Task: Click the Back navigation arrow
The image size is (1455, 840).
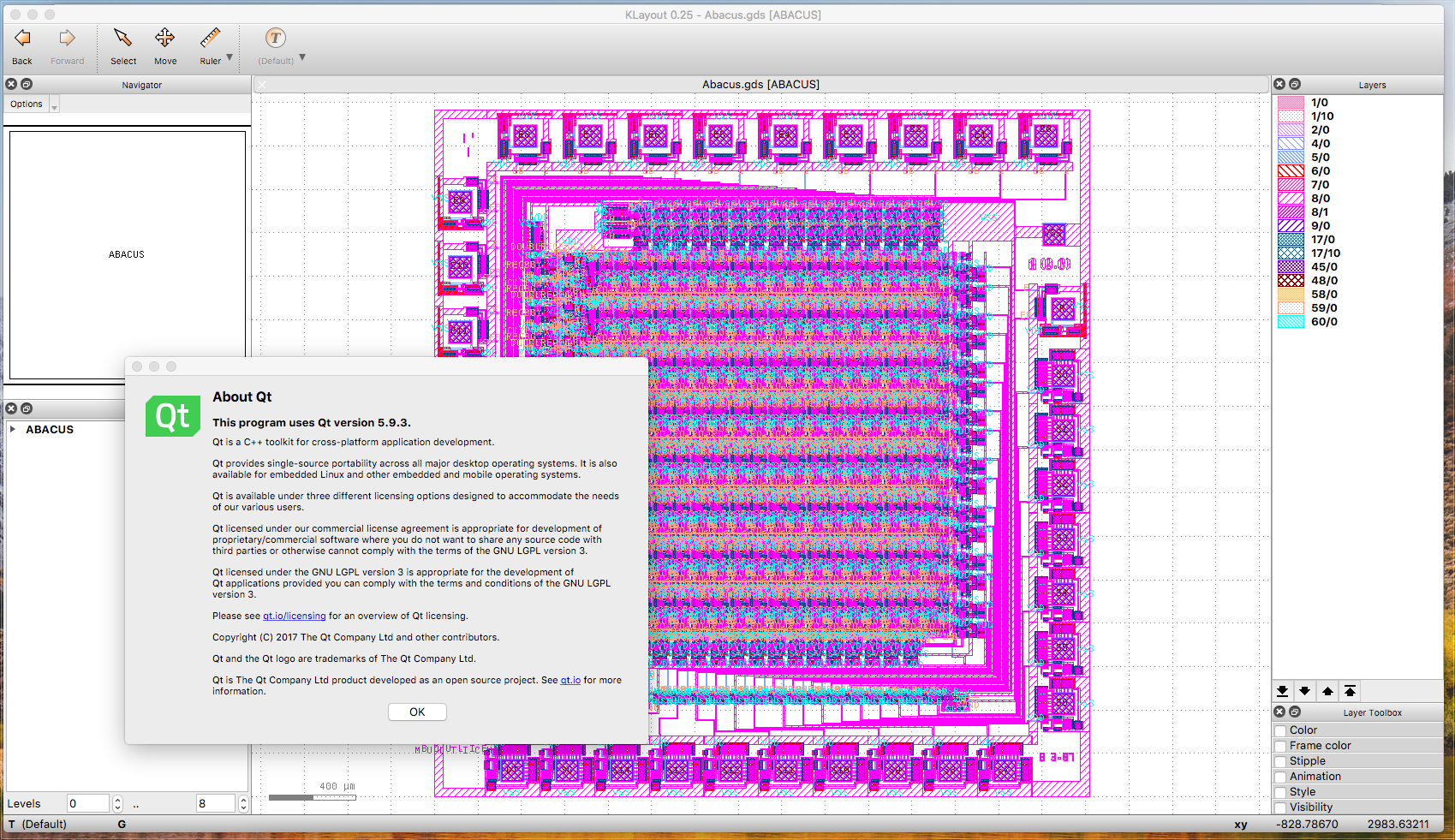Action: tap(21, 39)
